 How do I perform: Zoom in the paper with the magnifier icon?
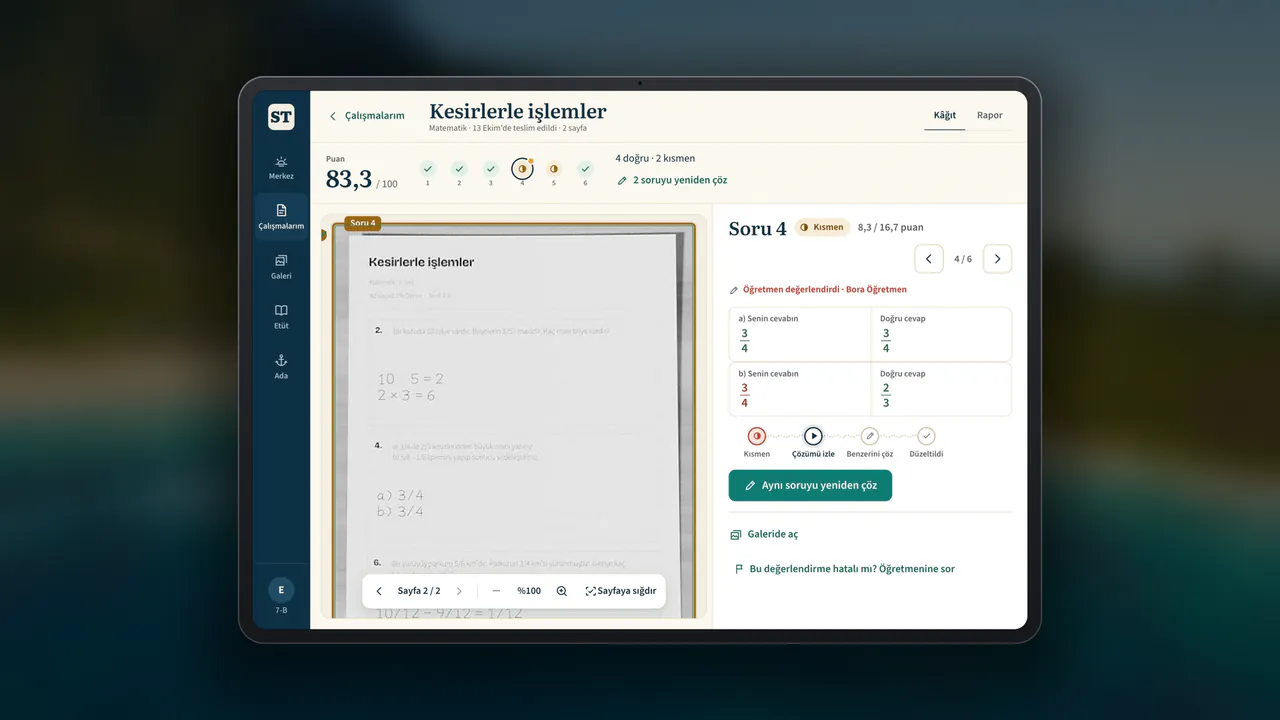click(x=562, y=591)
